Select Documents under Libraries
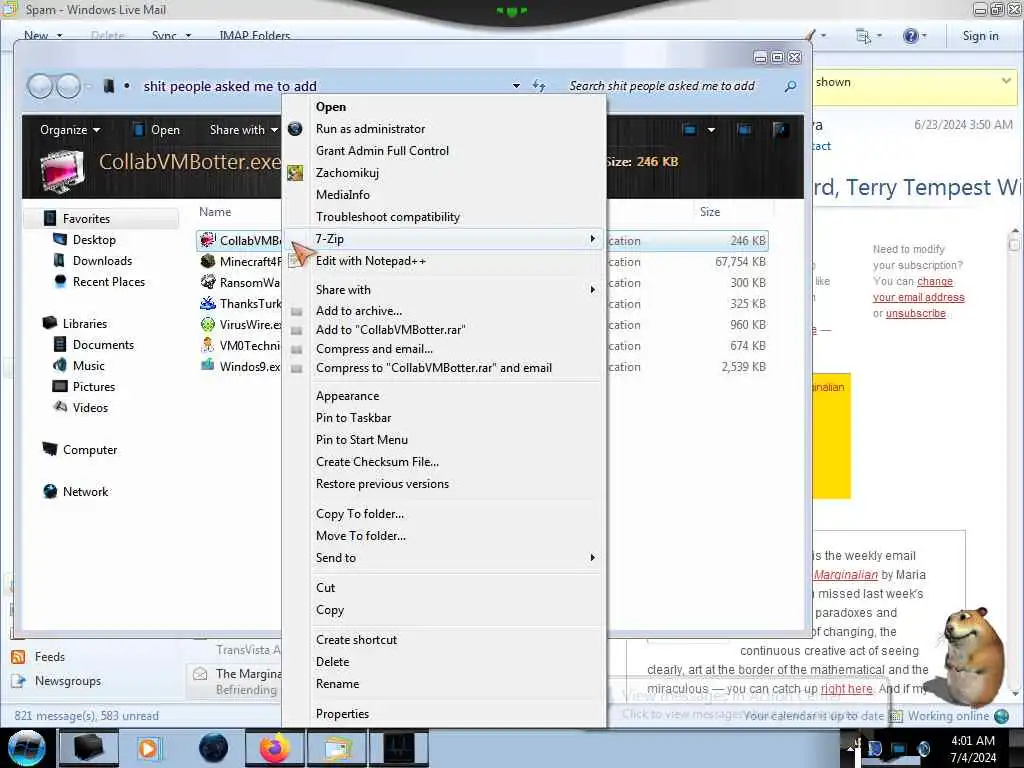The image size is (1024, 768). [x=103, y=345]
